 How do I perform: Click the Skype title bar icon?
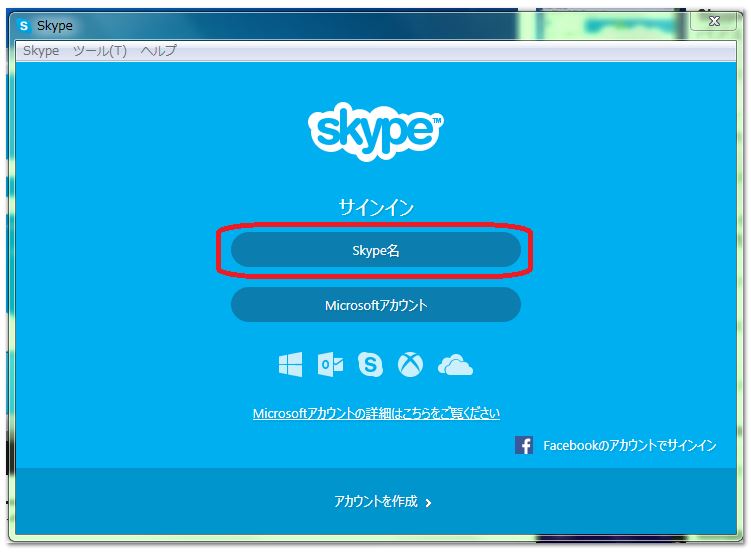click(x=23, y=25)
